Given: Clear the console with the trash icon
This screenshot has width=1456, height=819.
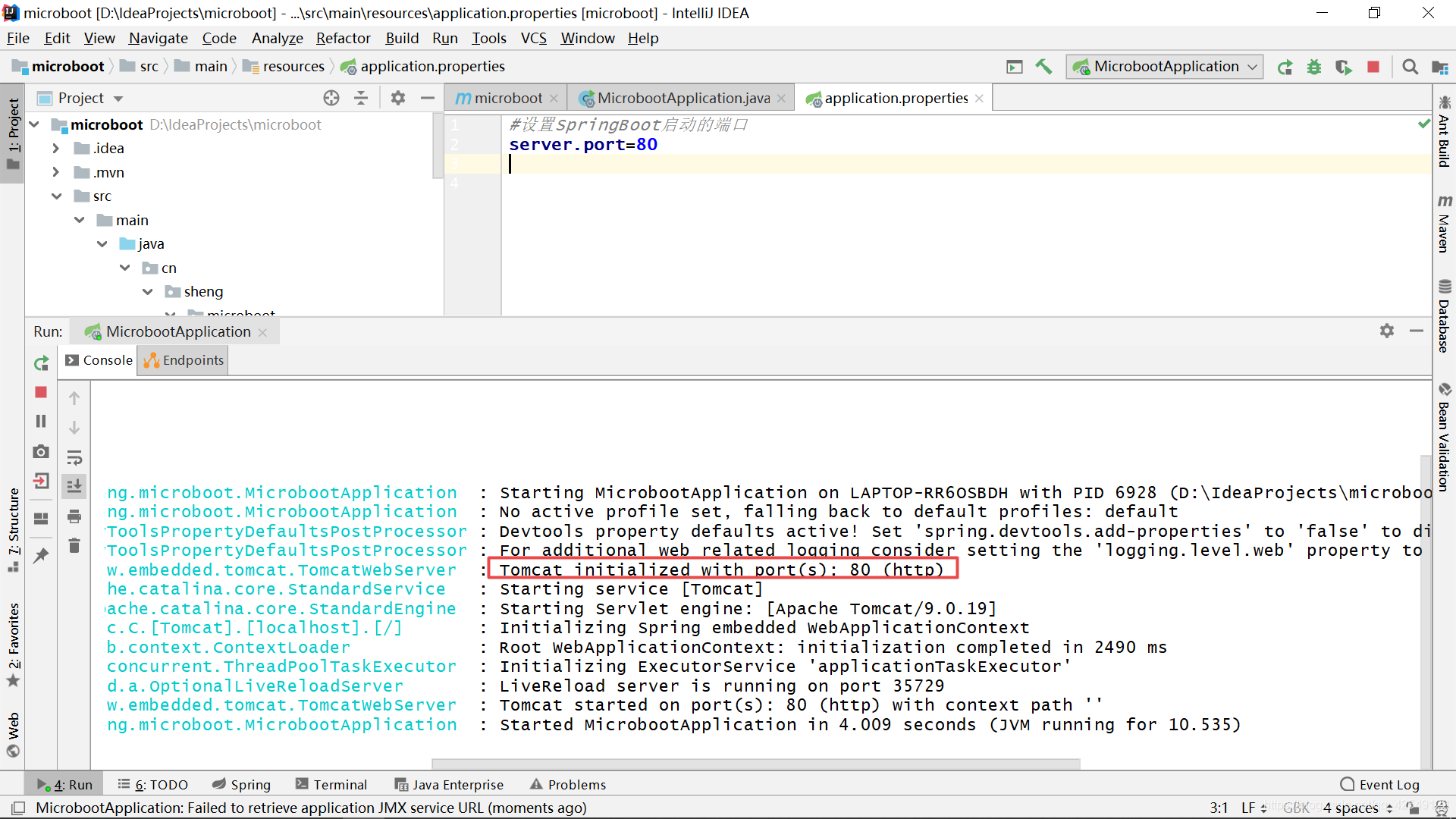Looking at the screenshot, I should tap(74, 545).
